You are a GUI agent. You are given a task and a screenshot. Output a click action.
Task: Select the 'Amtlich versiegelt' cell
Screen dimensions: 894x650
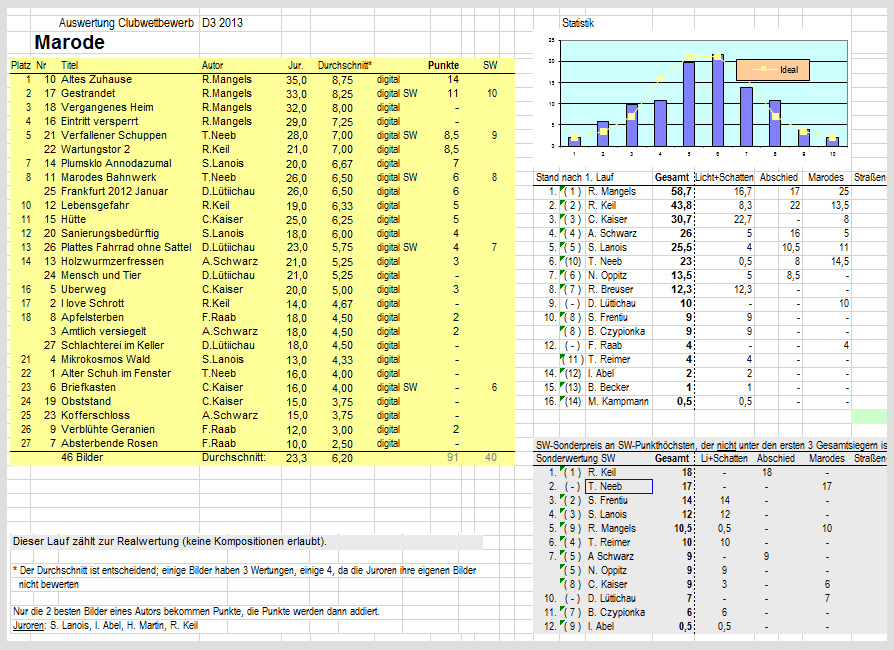click(104, 331)
